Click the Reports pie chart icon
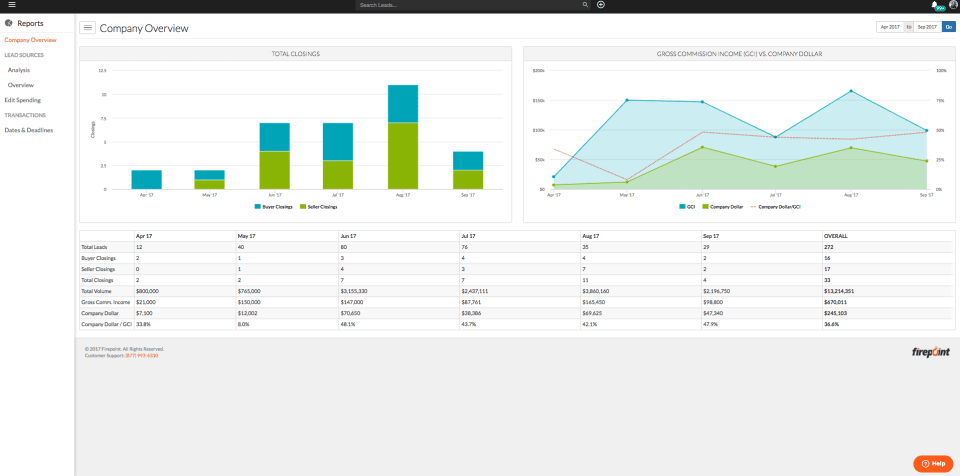The image size is (960, 476). tap(8, 22)
